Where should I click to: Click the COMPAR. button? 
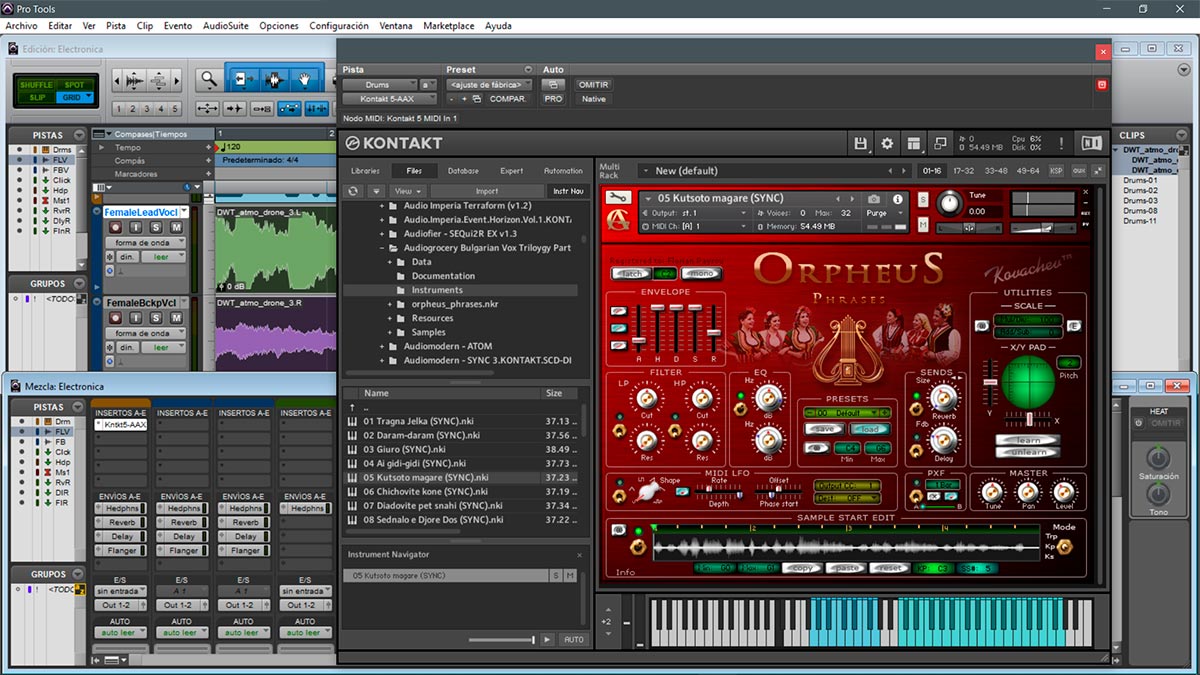pos(508,99)
